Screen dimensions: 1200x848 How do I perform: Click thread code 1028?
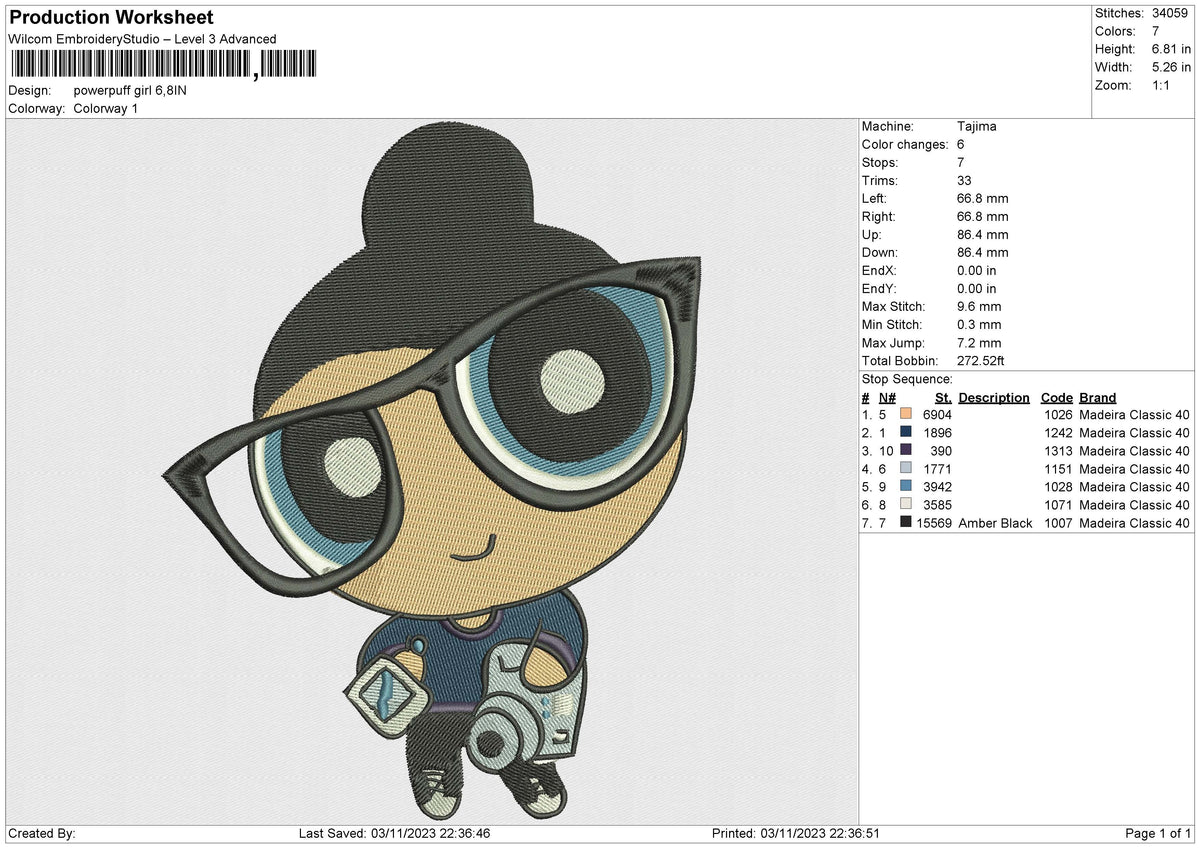[x=1057, y=487]
